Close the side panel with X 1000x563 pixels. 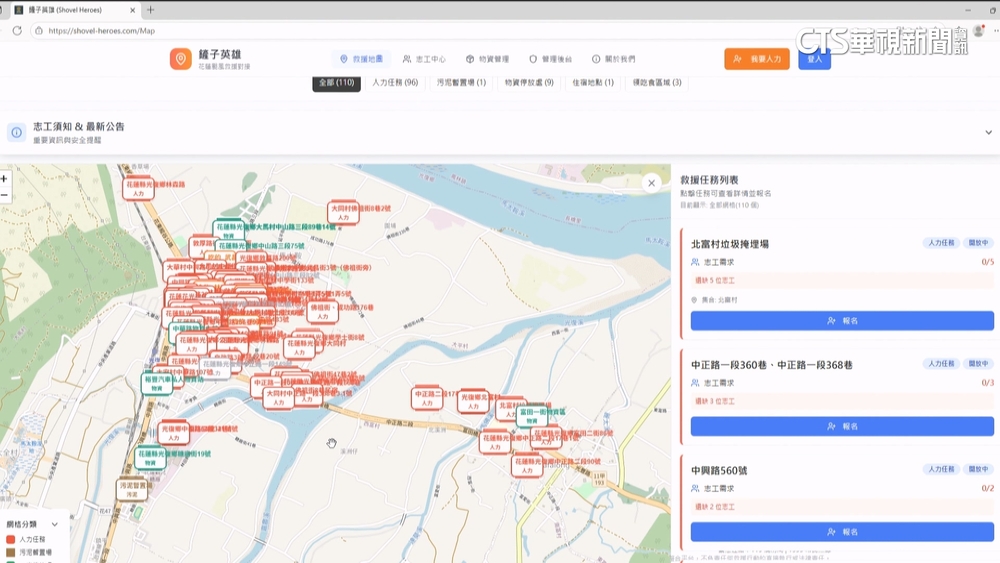tap(651, 183)
